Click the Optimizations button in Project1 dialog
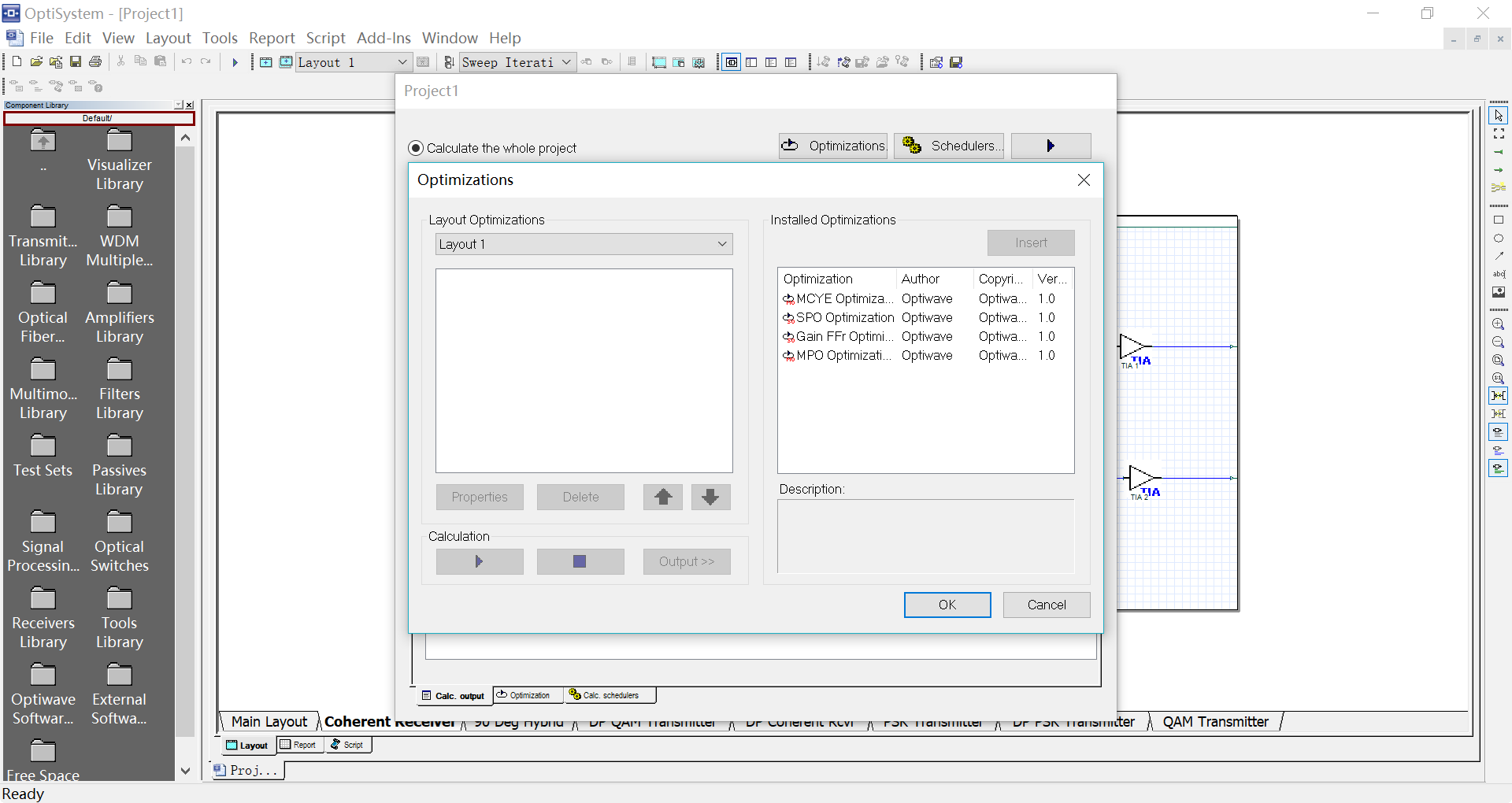This screenshot has width=1512, height=803. 833,146
